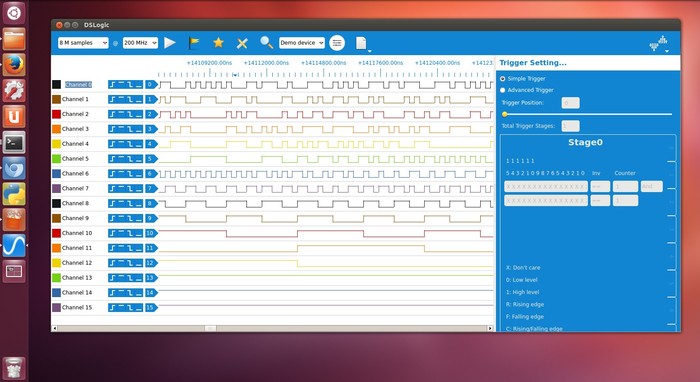The height and width of the screenshot is (382, 700).
Task: Click the Total Trigger Stages field
Action: tap(570, 126)
